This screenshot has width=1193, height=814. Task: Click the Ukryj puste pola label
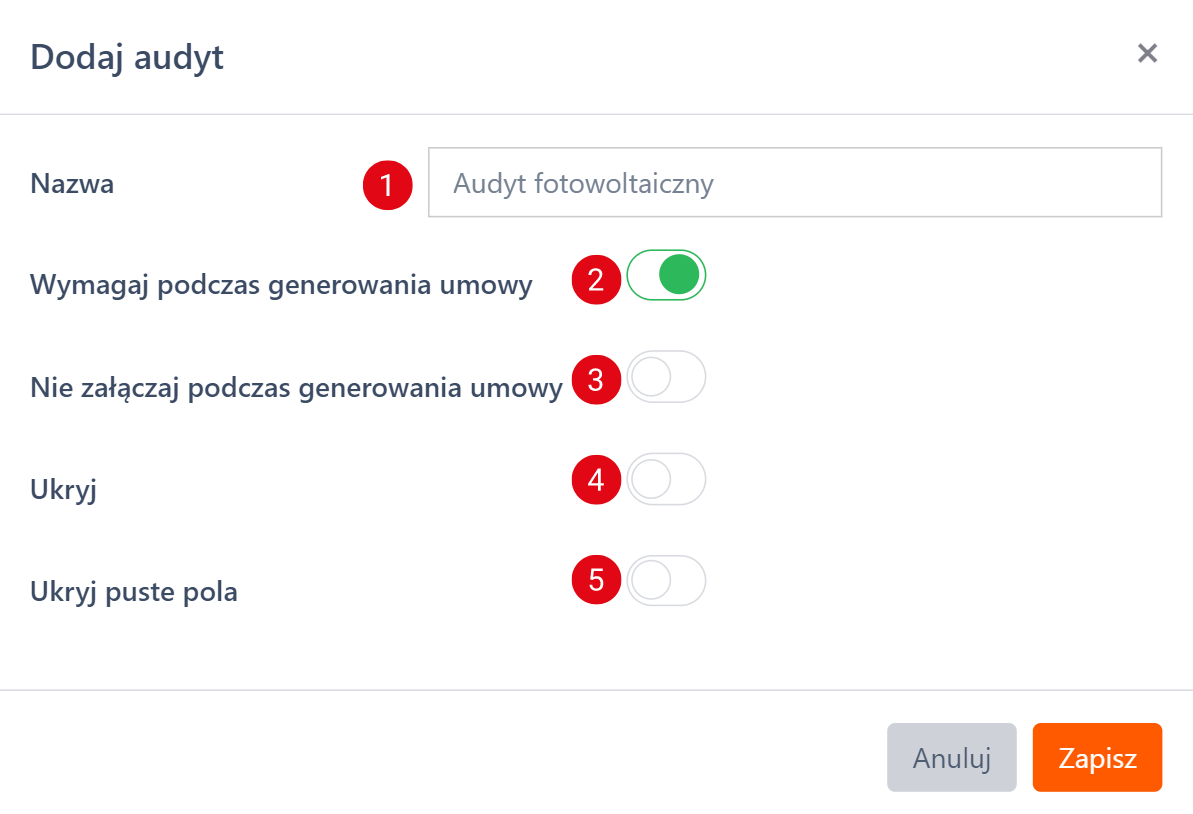[x=134, y=592]
